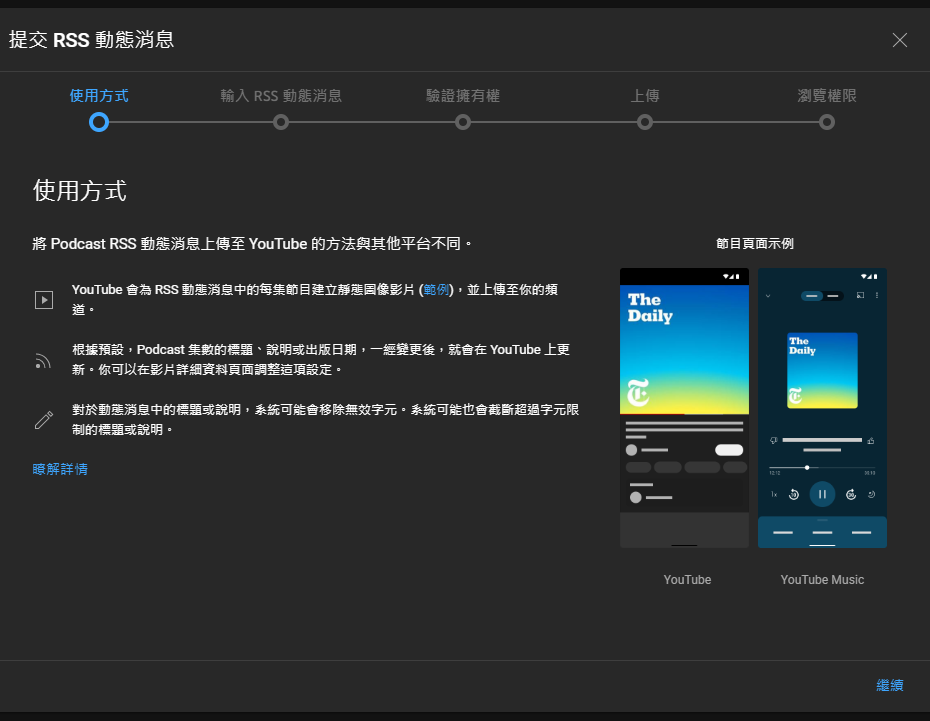Click the thumbs-down icon in Music preview
The image size is (930, 721).
773,441
